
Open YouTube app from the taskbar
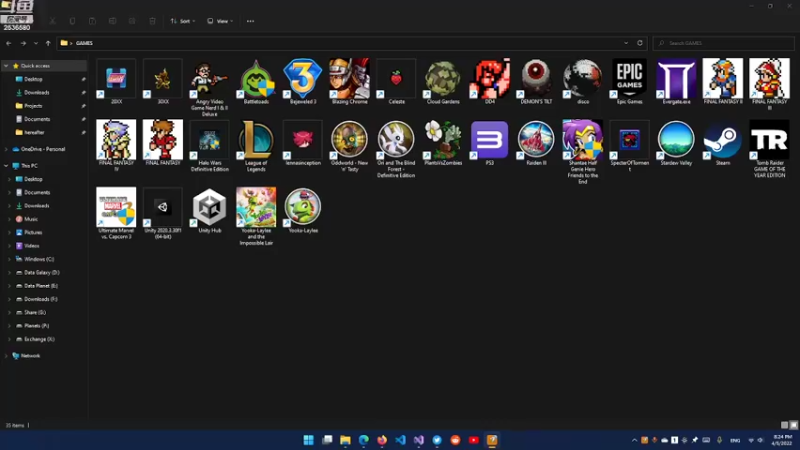click(x=474, y=440)
